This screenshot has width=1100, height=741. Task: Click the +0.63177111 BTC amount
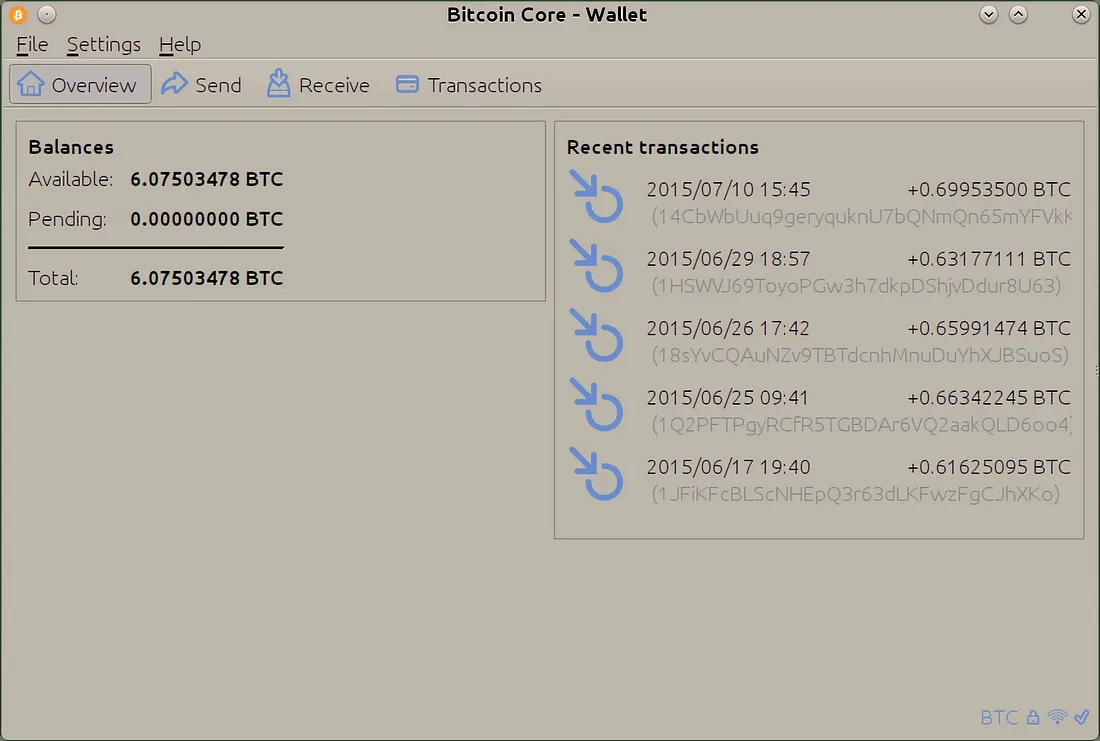pyautogui.click(x=989, y=259)
